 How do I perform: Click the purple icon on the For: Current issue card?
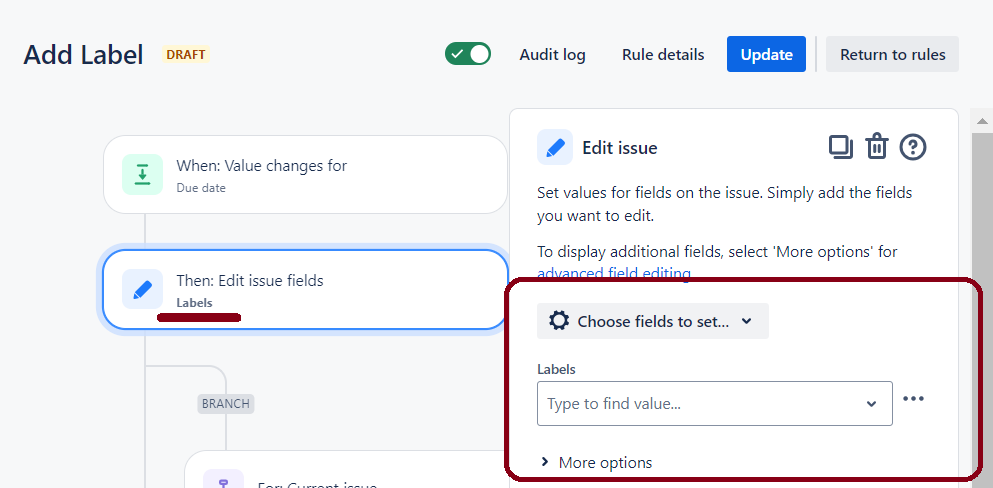tap(224, 480)
